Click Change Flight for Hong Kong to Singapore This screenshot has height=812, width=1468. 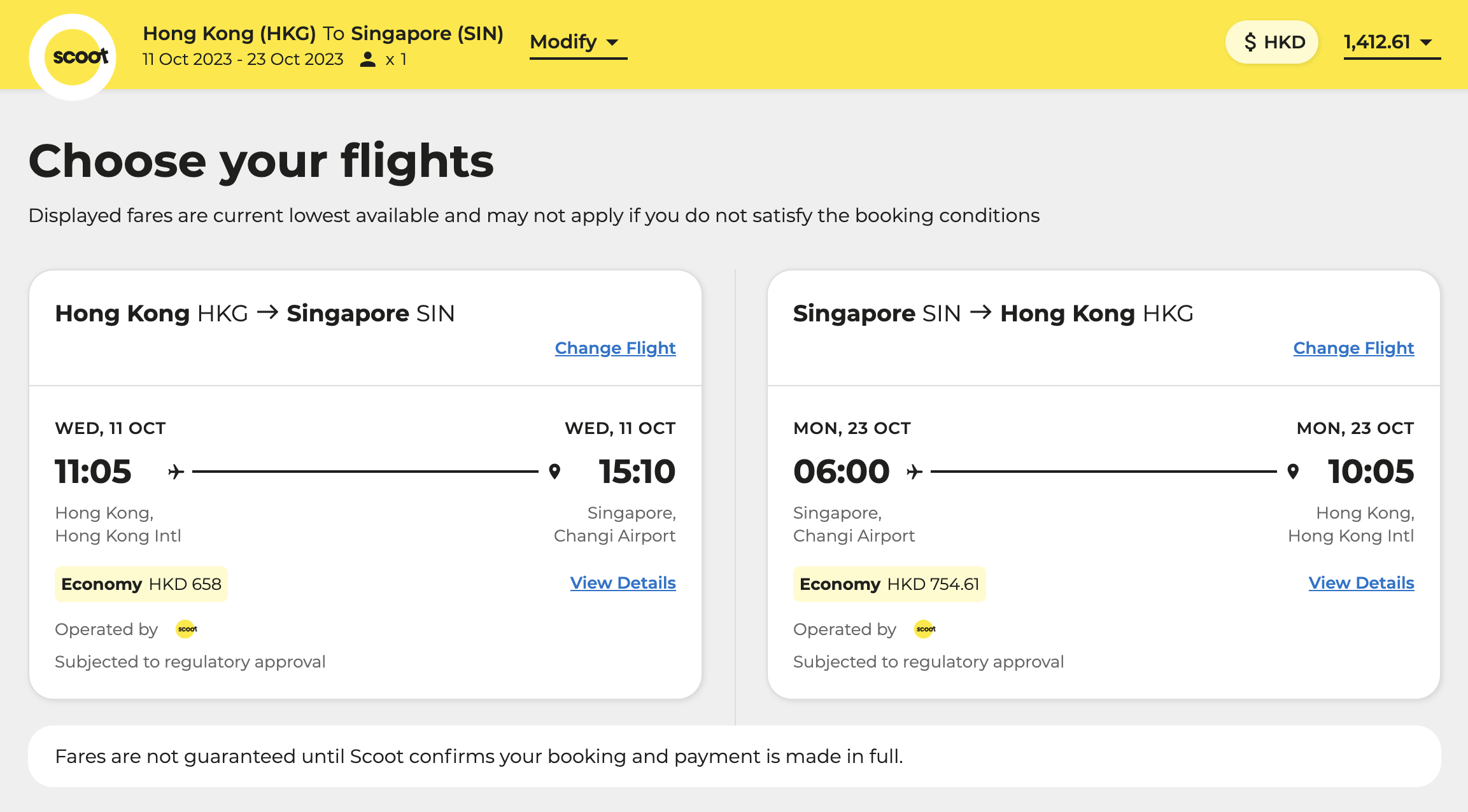[x=615, y=348]
